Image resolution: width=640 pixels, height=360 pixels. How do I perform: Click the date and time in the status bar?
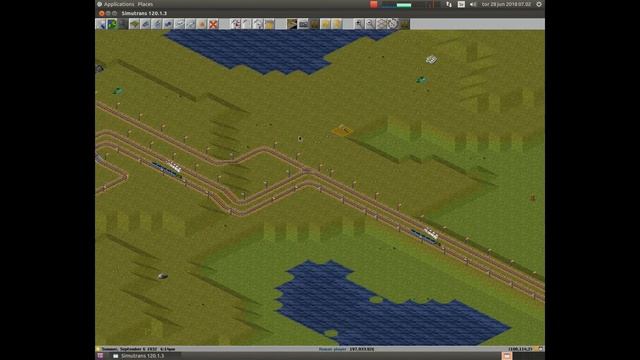point(138,349)
